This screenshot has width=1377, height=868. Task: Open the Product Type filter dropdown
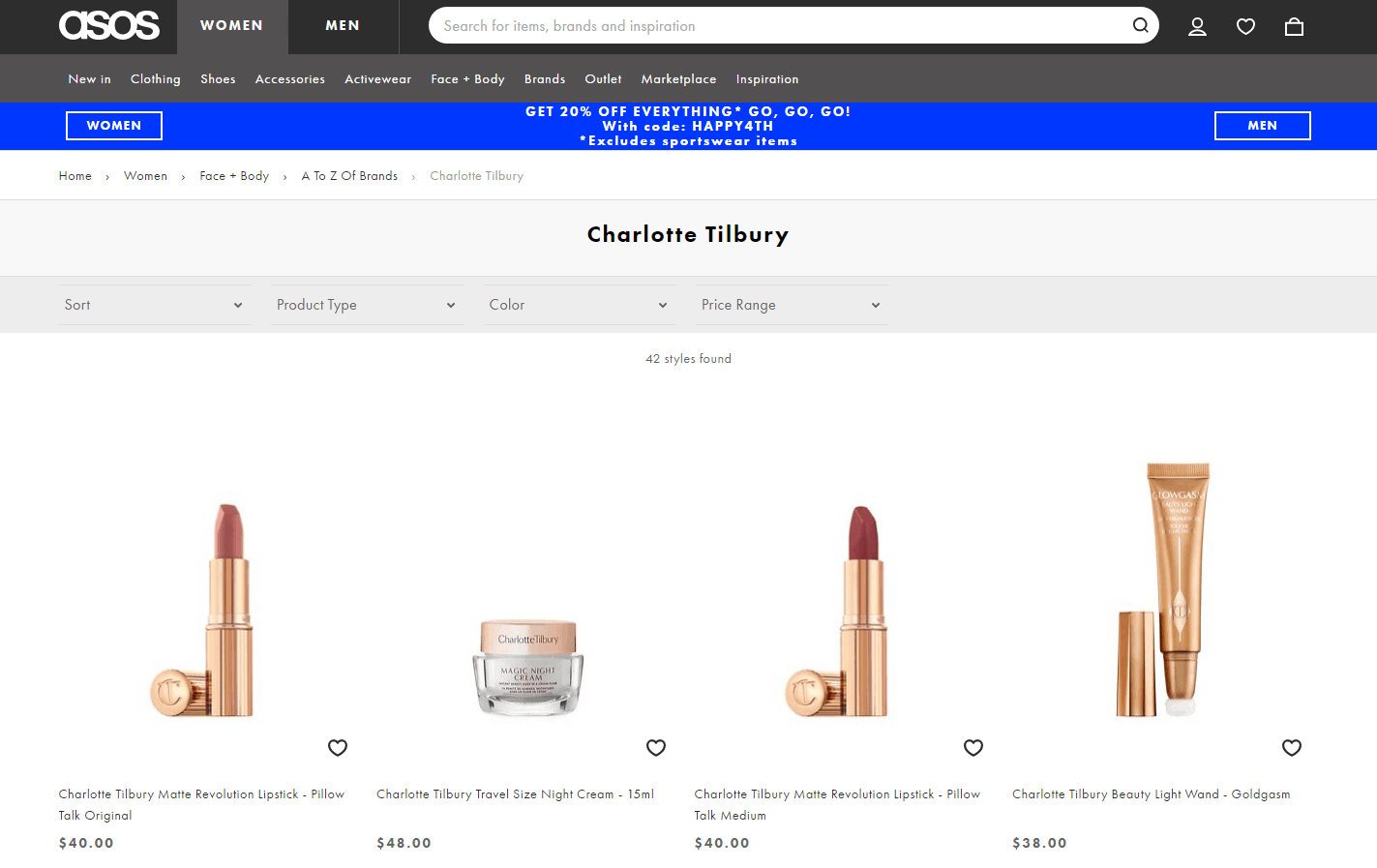(367, 305)
